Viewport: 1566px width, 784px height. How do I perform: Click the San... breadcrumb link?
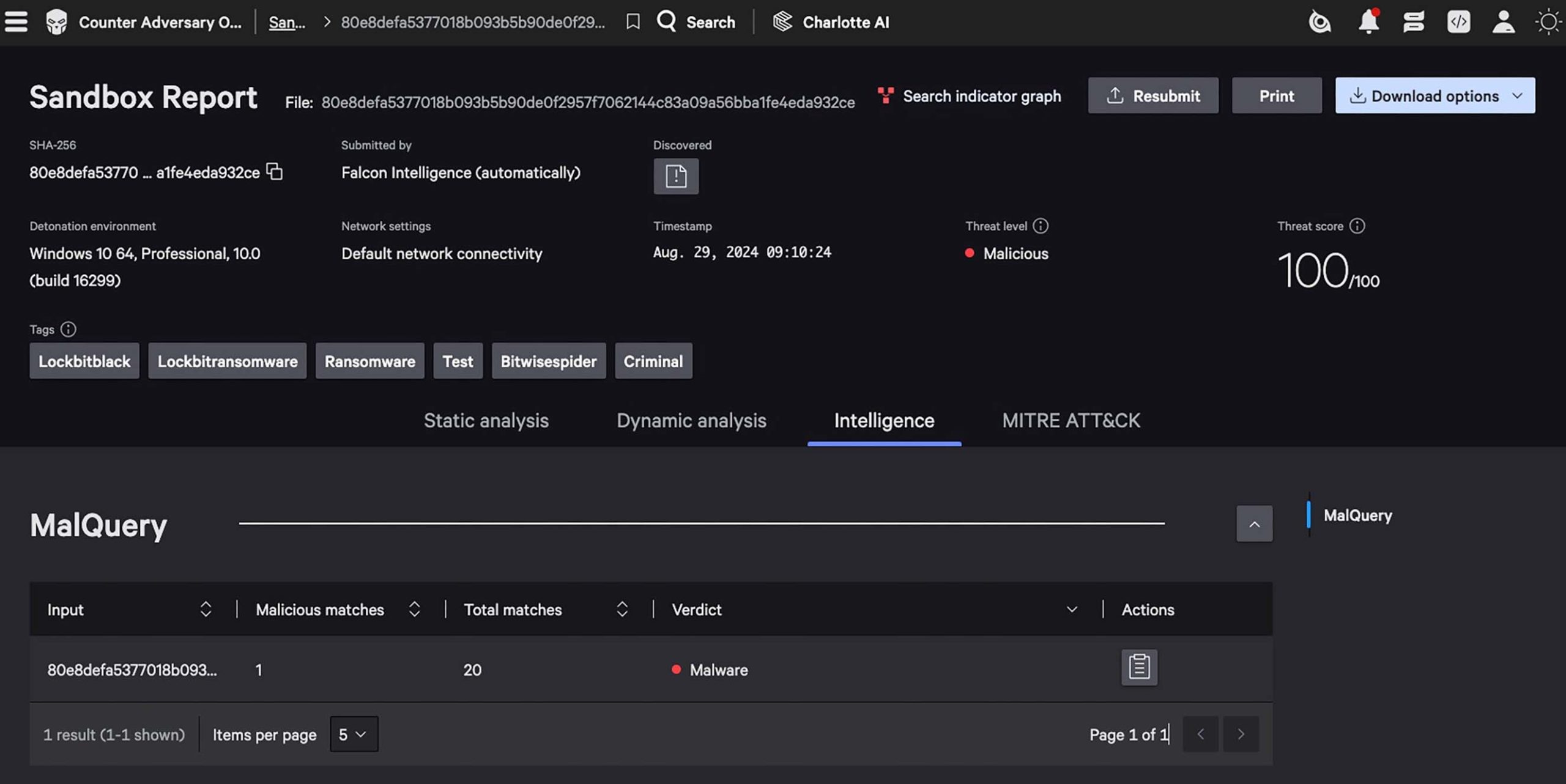tap(287, 23)
